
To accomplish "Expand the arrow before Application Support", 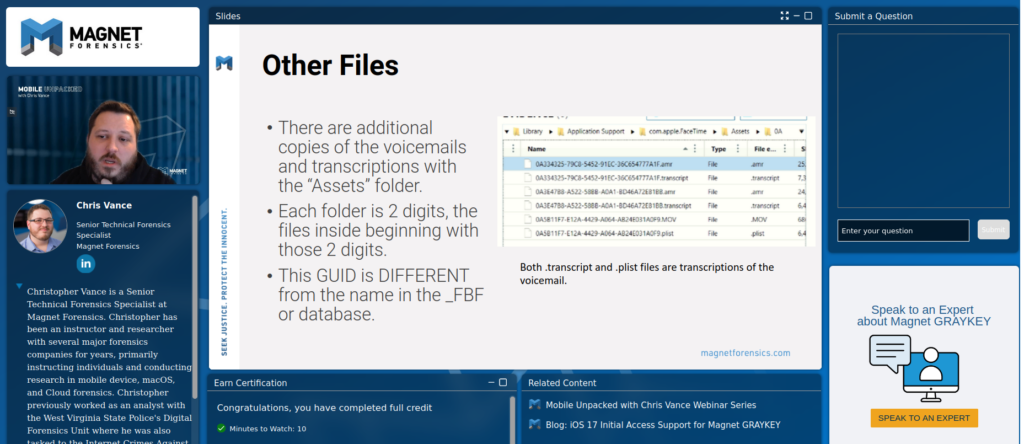I will [551, 131].
